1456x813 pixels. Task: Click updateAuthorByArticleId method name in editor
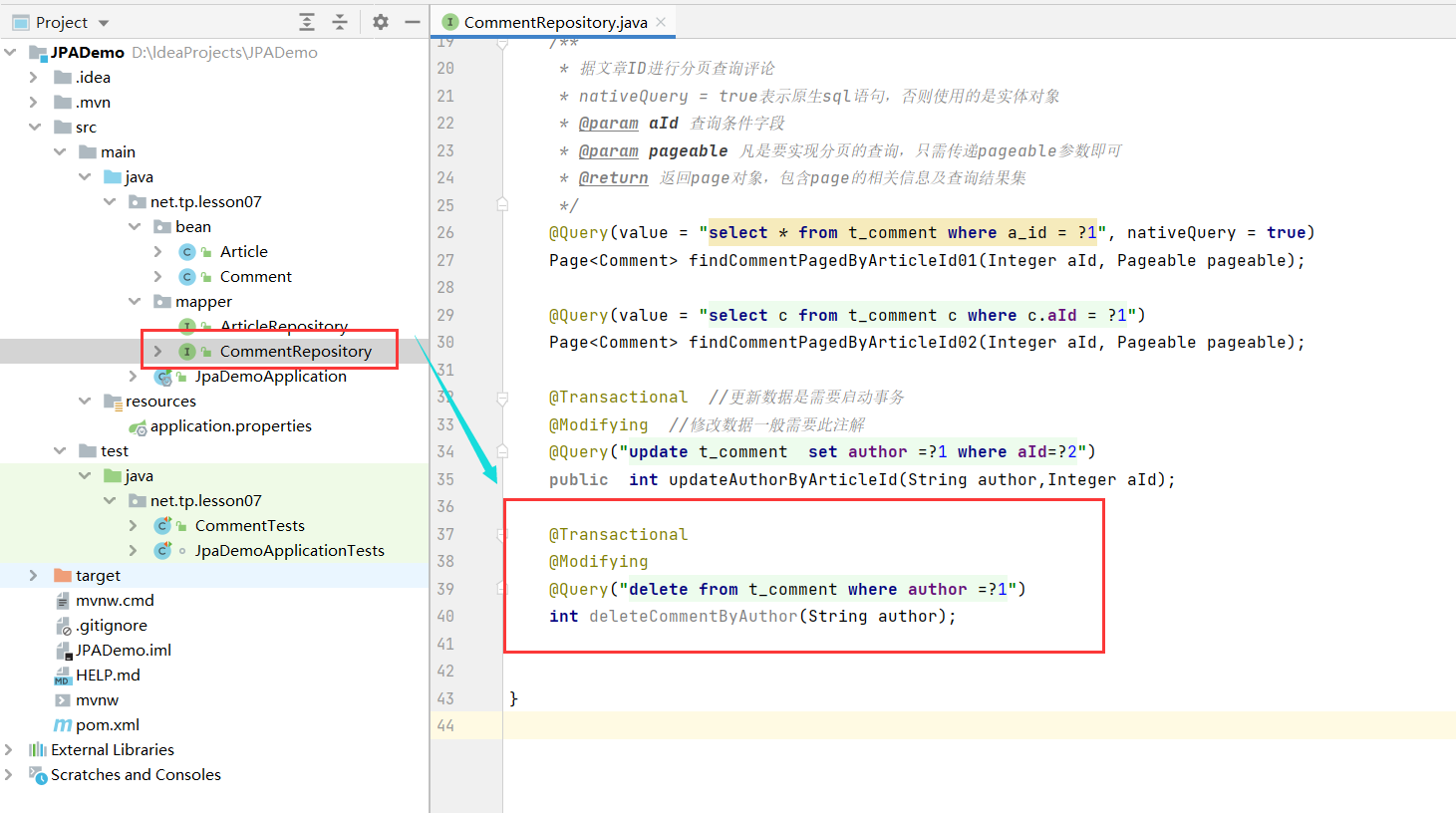tap(783, 479)
